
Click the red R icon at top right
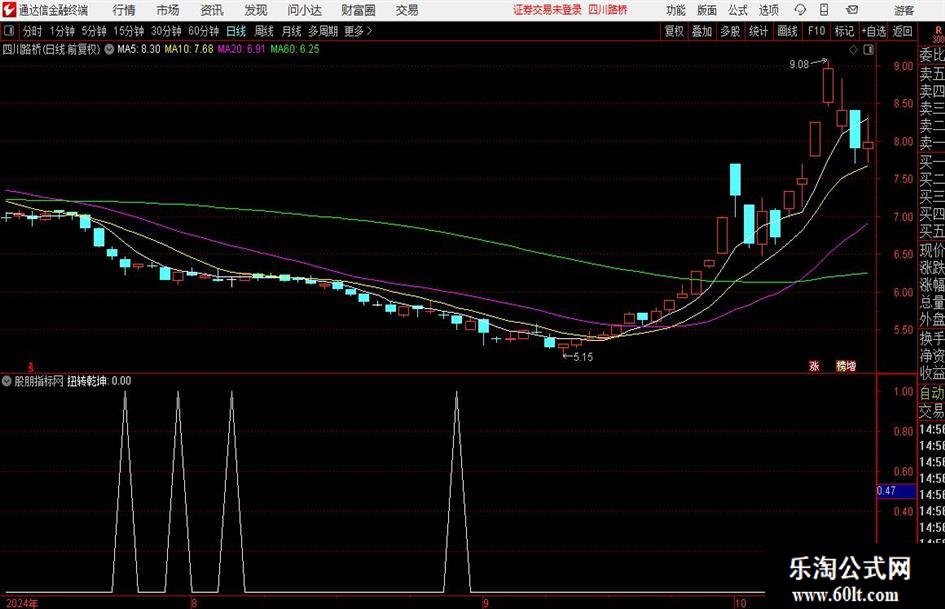tap(938, 30)
